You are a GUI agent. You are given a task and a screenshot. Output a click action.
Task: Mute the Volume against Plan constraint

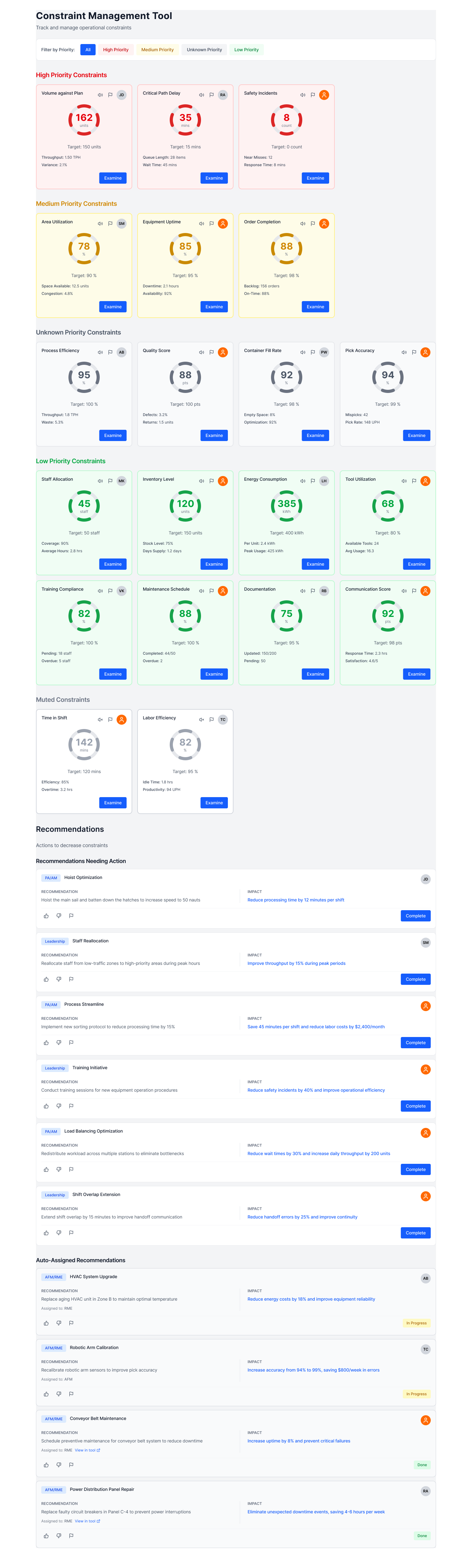100,95
